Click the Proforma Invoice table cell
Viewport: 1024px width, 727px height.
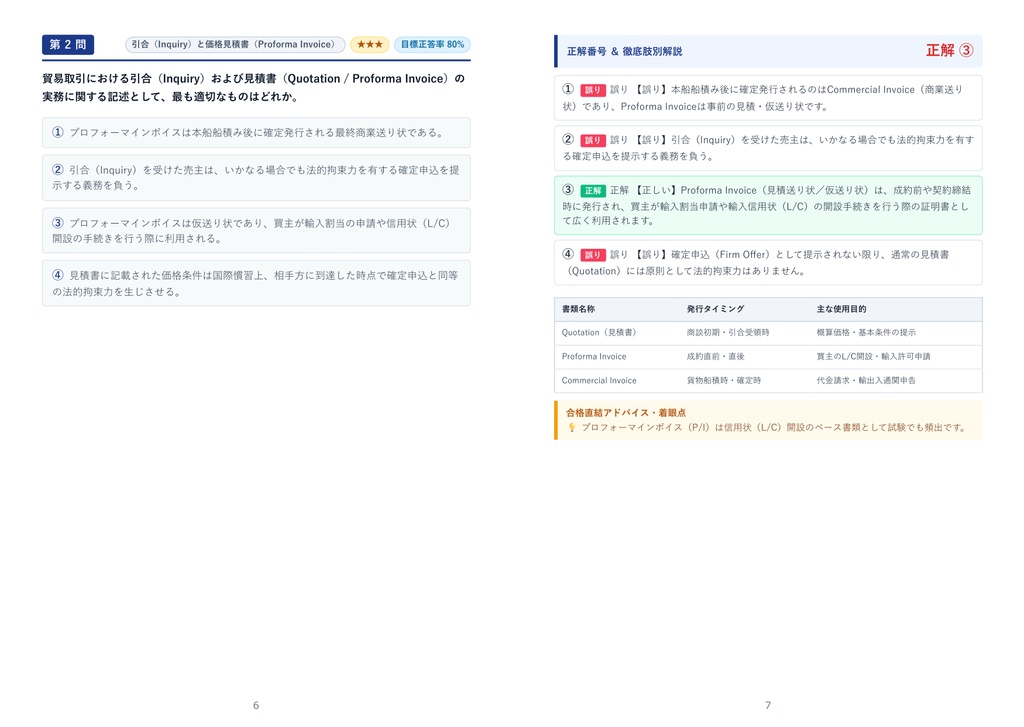594,357
